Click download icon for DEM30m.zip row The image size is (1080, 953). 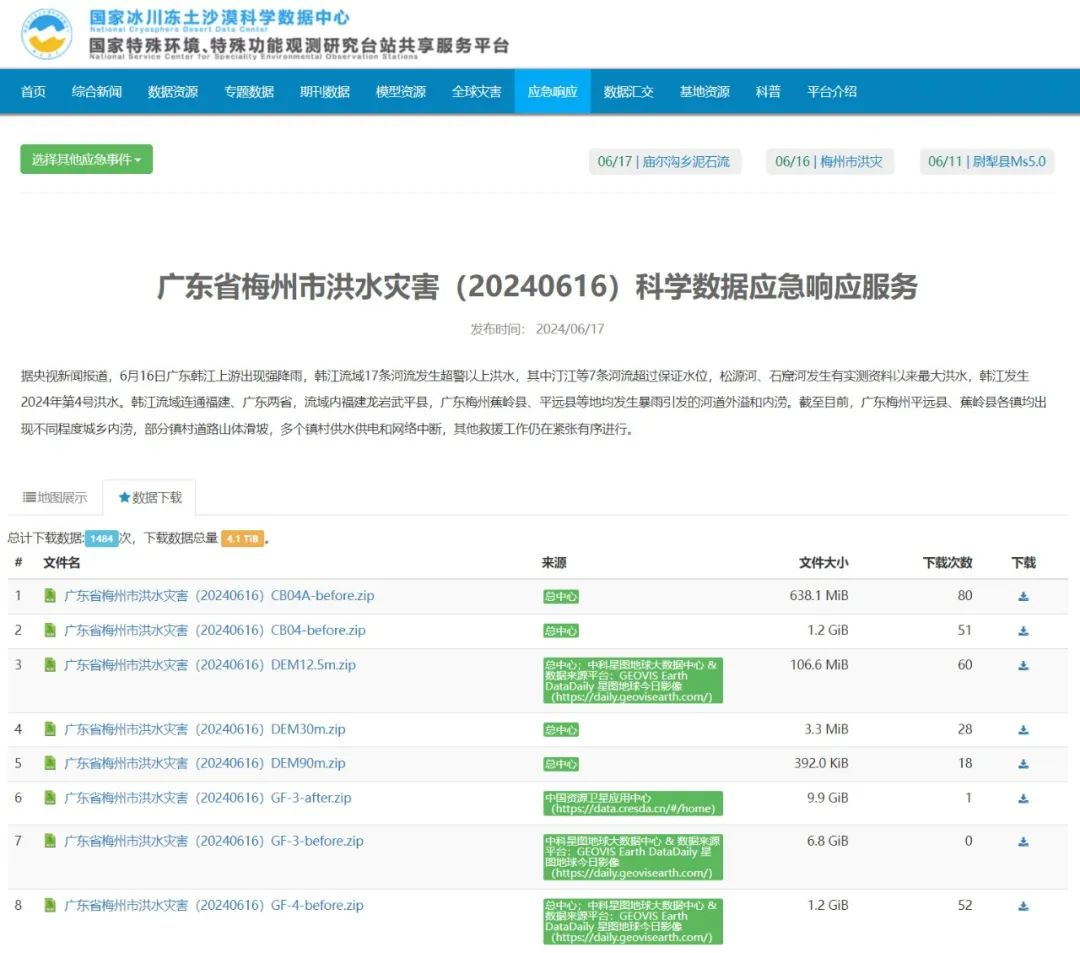tap(1023, 730)
